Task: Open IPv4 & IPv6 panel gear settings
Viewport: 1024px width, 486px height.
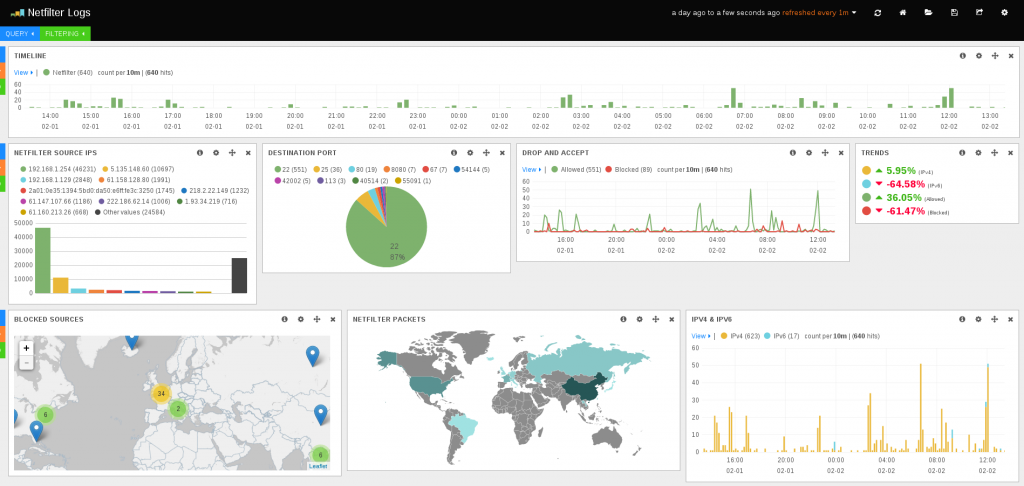Action: 978,319
